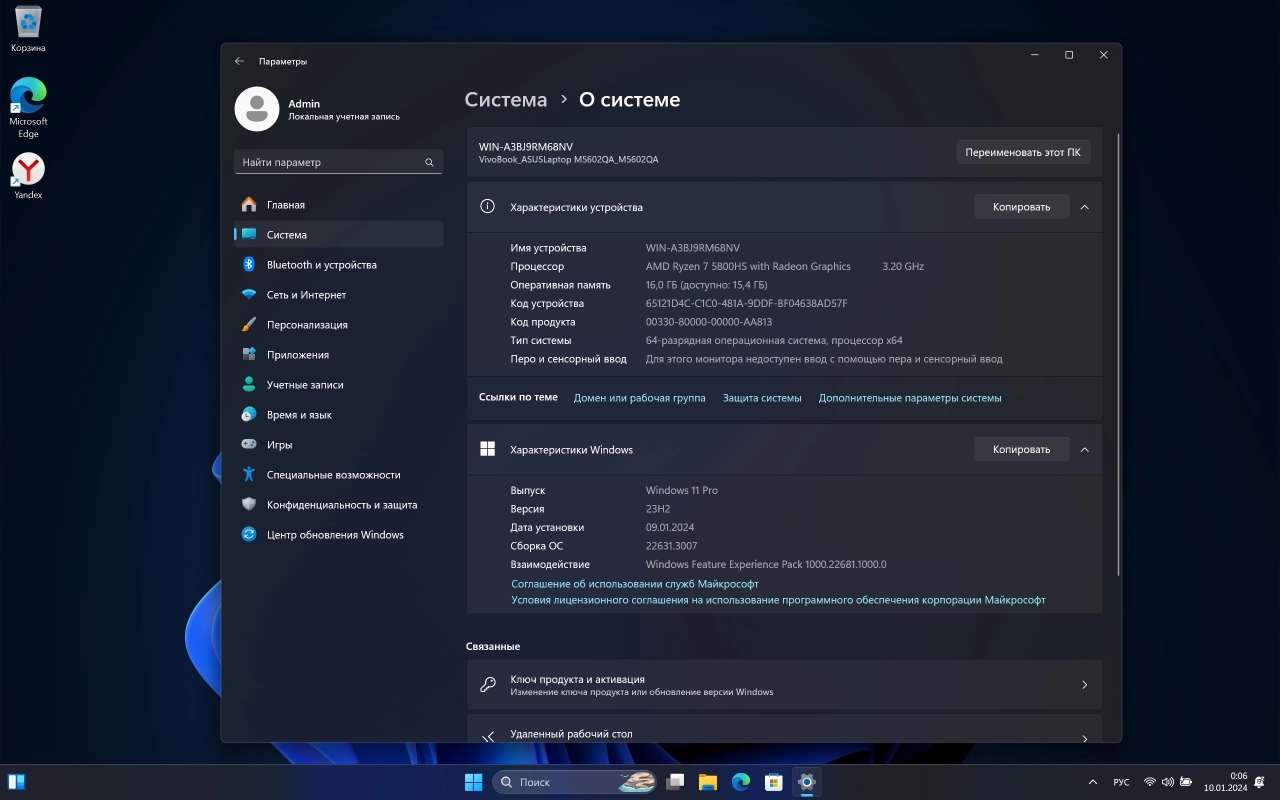Open Персонализация brush icon
Image resolution: width=1280 pixels, height=800 pixels.
coord(249,324)
